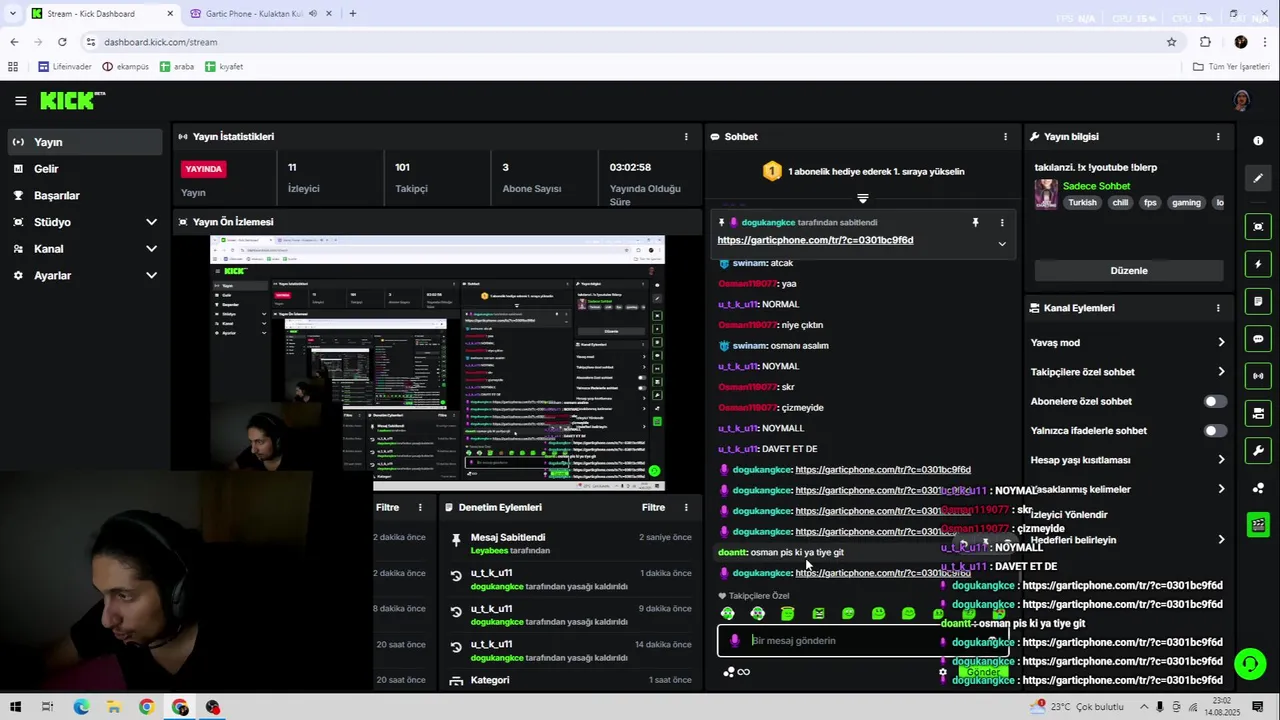Viewport: 1280px width, 720px height.
Task: Open Yayın İstatistikleri panel options menu
Action: click(686, 137)
